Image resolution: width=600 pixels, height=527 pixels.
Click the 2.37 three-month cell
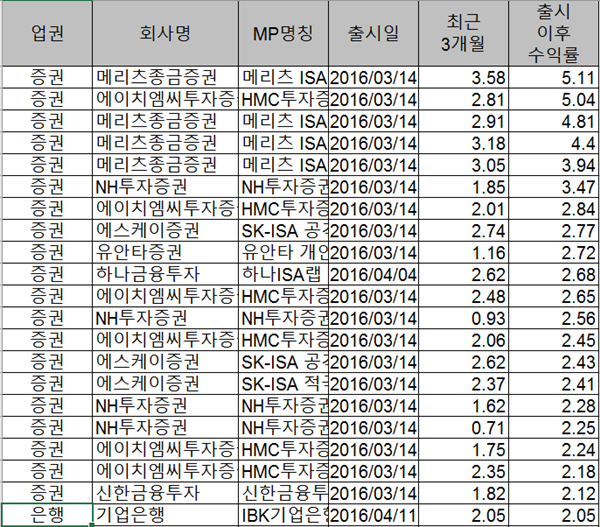tap(463, 383)
